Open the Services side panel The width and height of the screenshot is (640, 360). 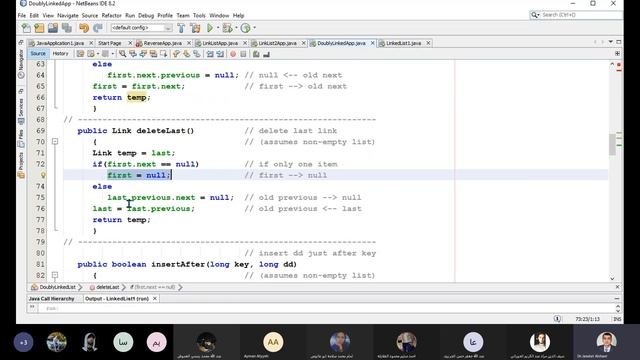(x=21, y=111)
